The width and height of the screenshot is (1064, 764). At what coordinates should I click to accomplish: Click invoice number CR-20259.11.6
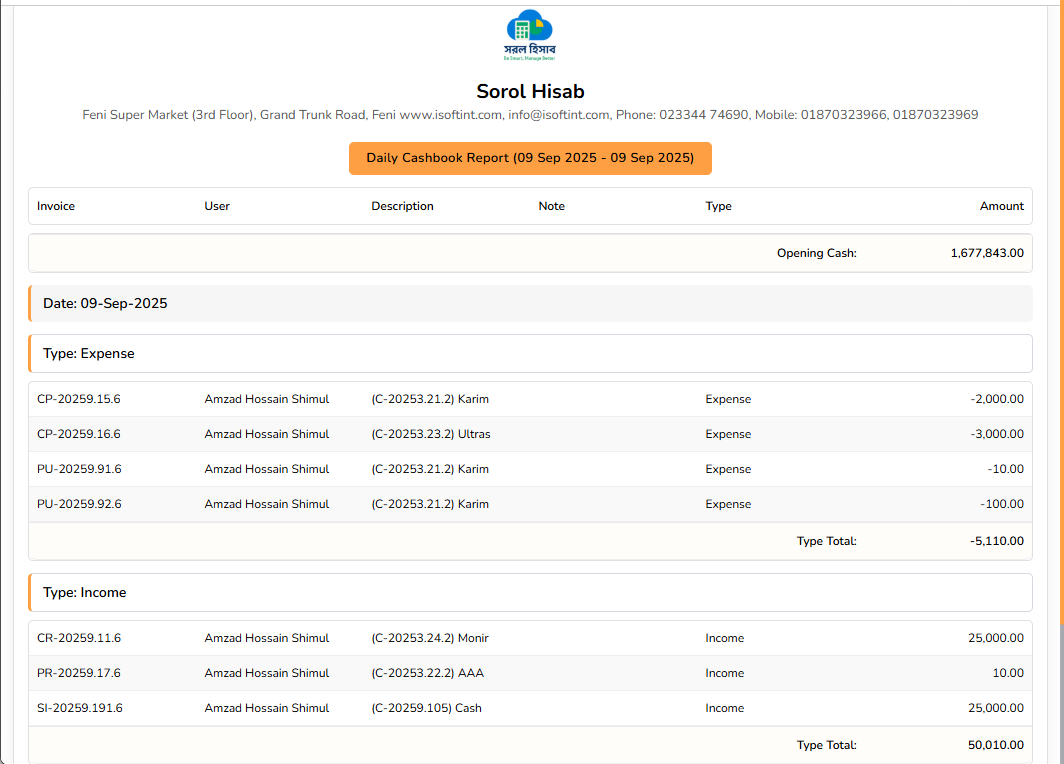79,638
